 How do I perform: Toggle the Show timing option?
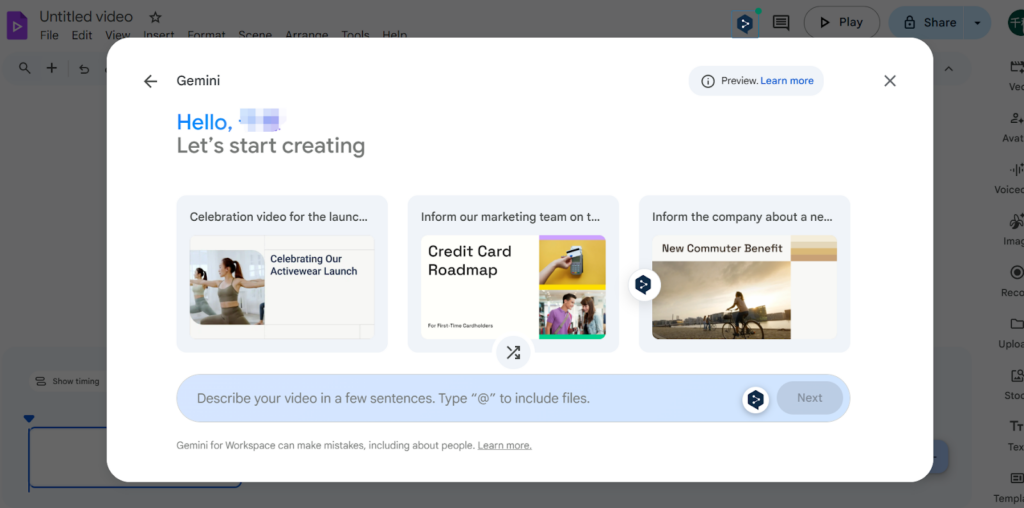click(67, 381)
